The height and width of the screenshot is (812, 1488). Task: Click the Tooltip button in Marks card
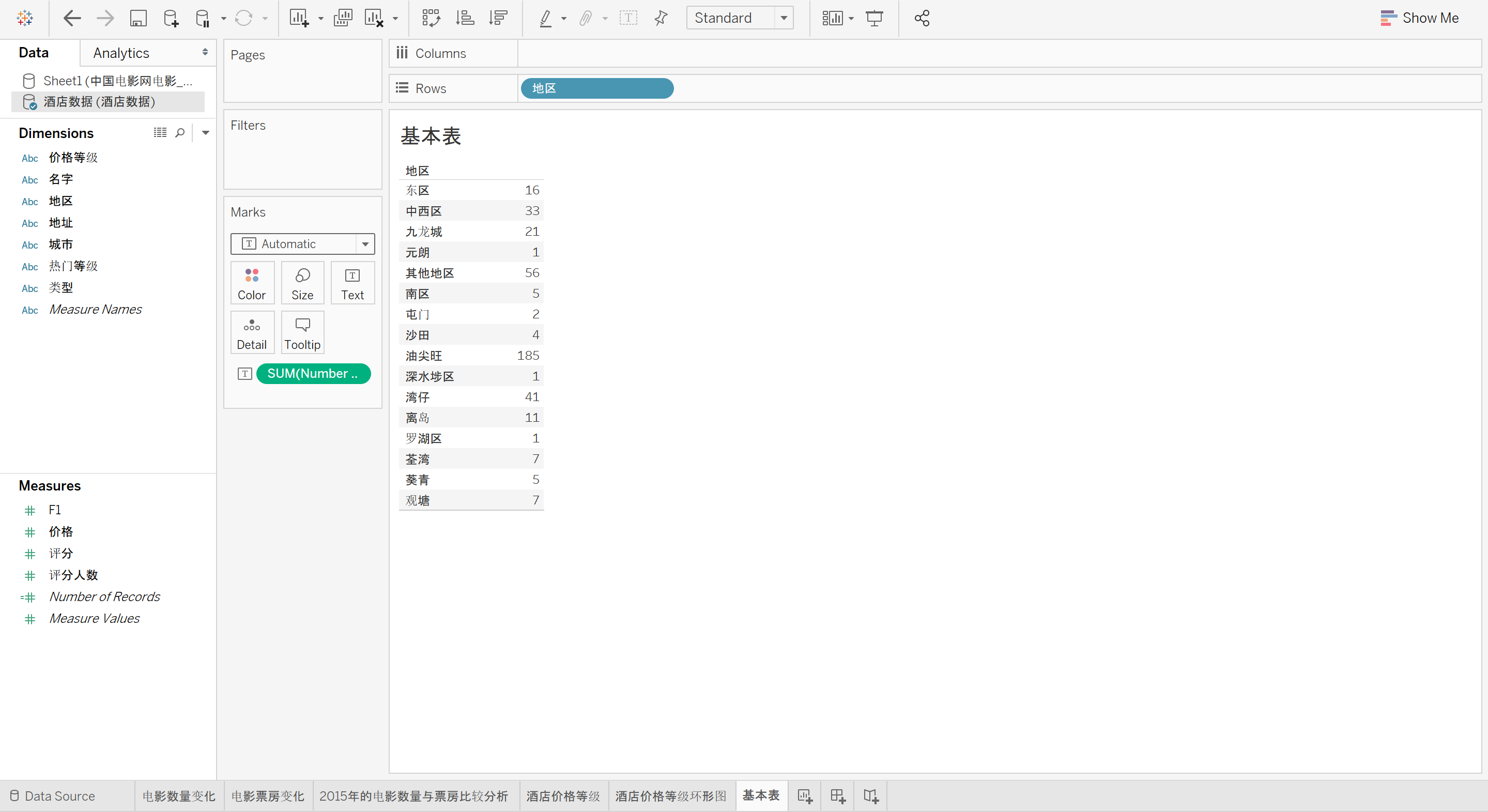(302, 333)
